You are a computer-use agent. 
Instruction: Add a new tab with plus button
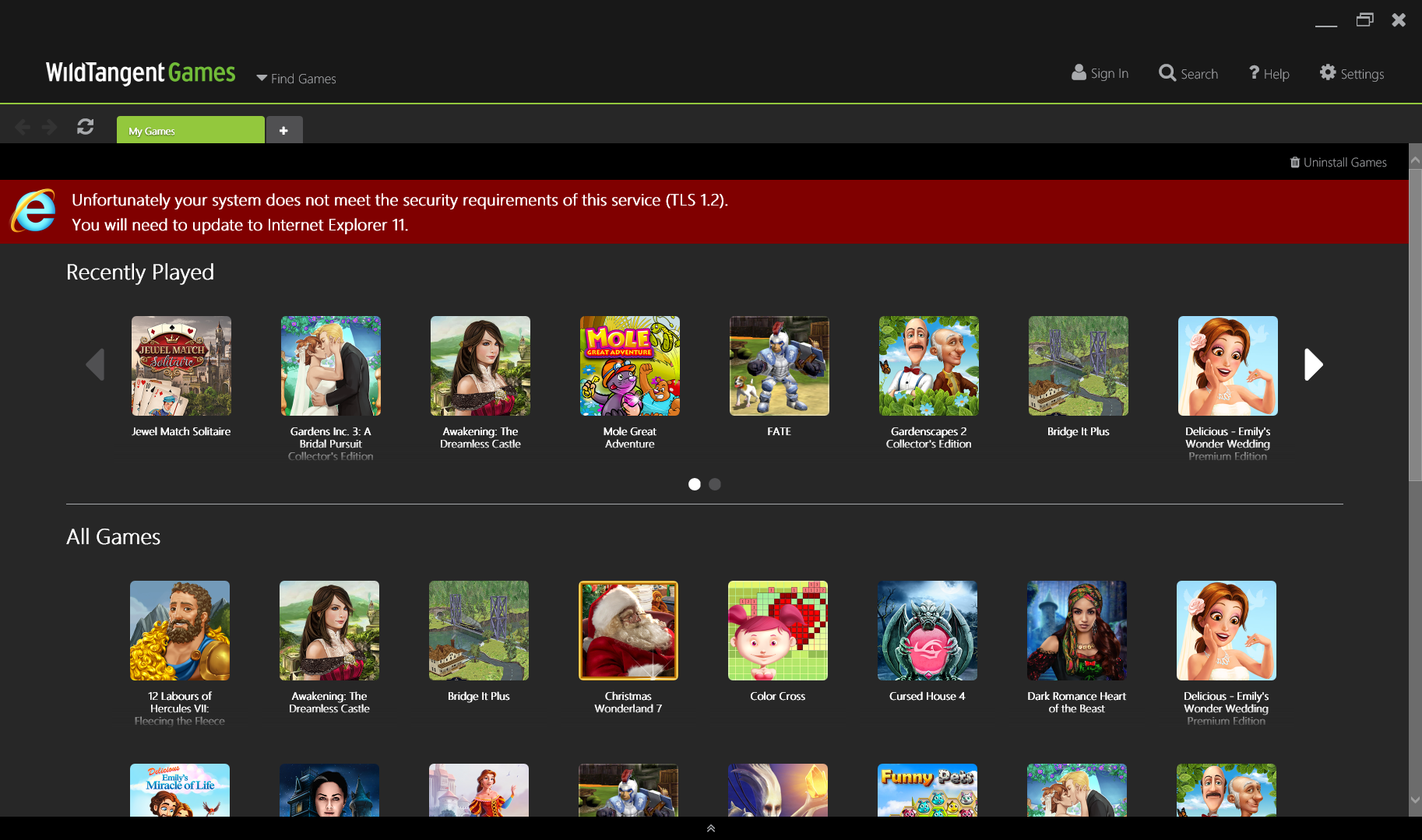tap(284, 130)
